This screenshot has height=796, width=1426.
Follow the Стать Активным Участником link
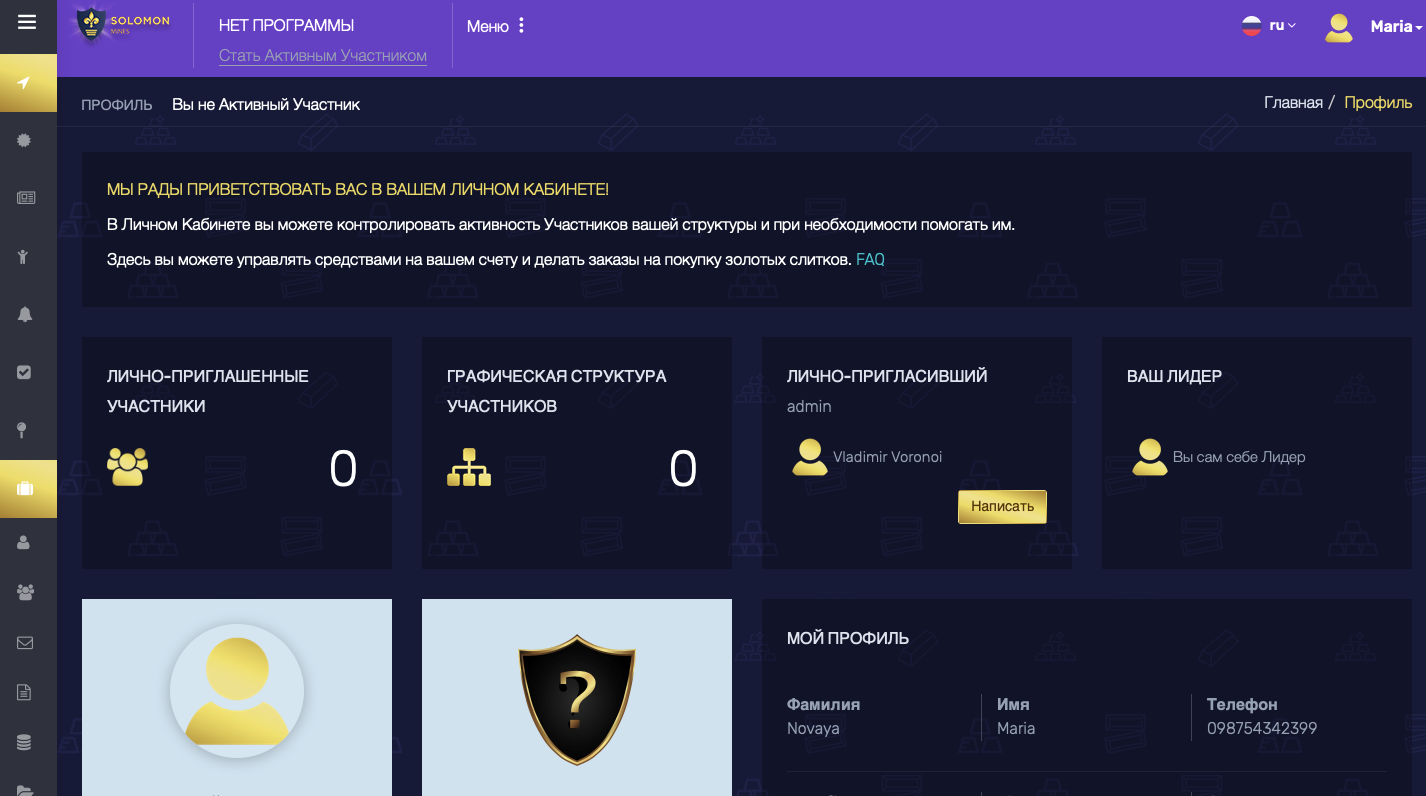tap(322, 56)
